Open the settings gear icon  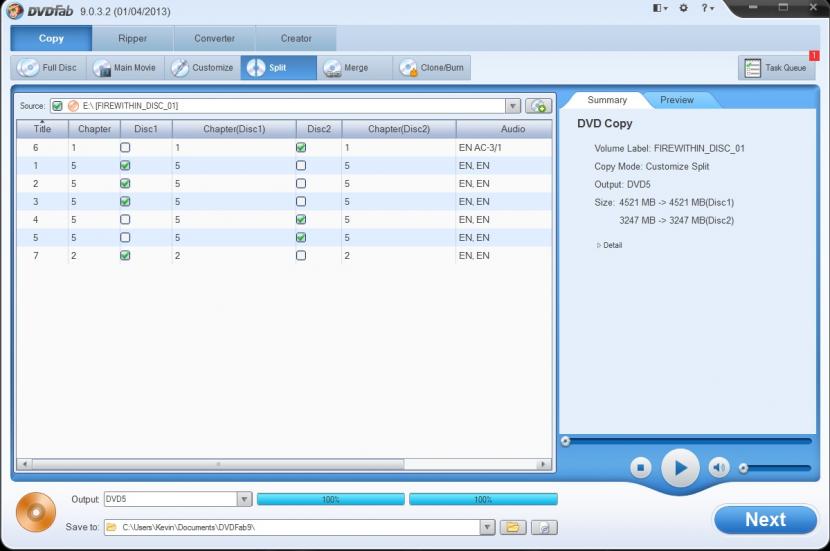click(x=683, y=8)
